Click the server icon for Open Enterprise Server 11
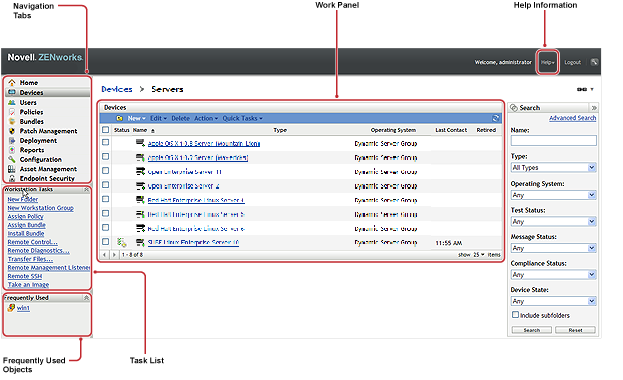623x380 pixels. tap(140, 171)
